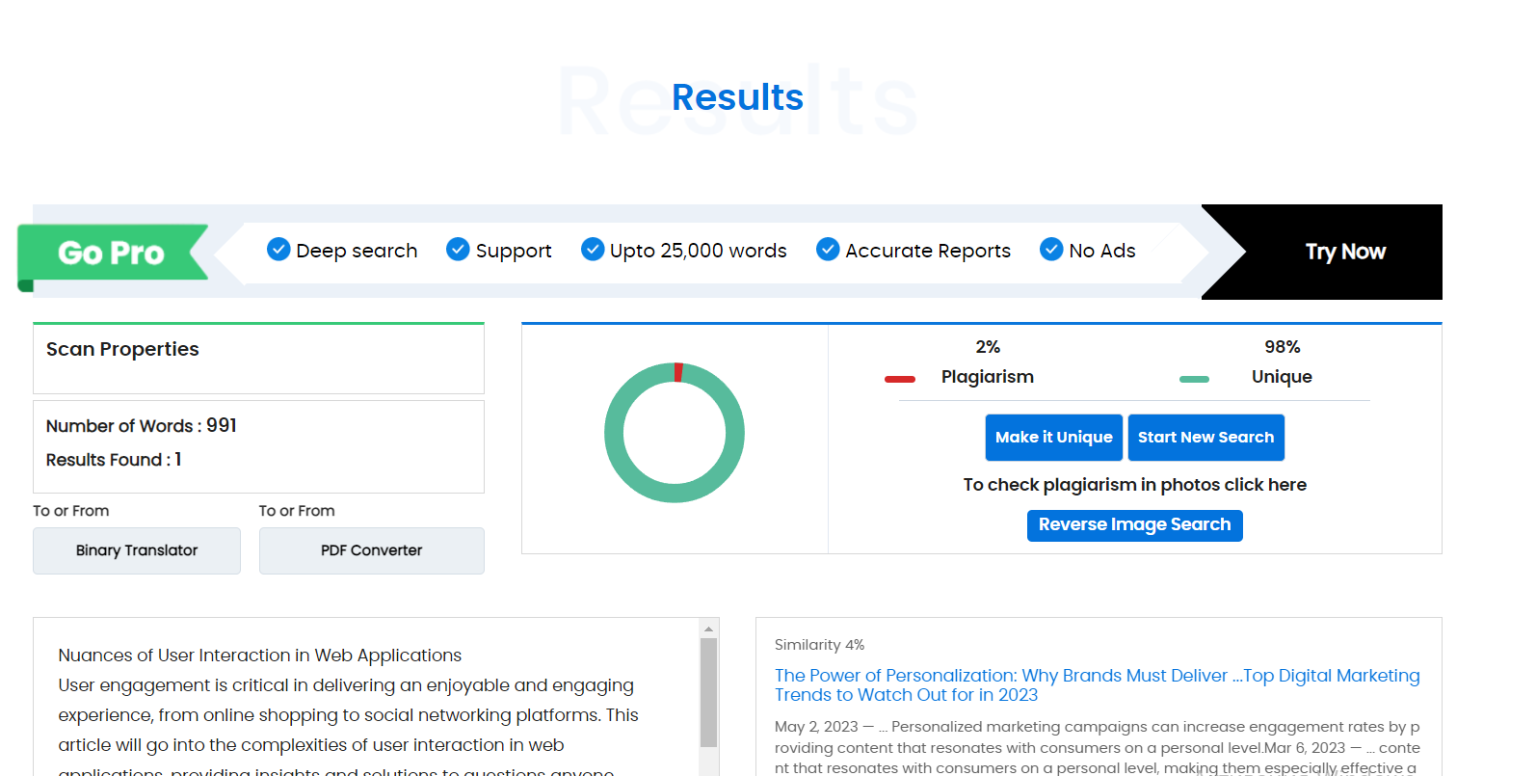Click the Results page heading

(737, 96)
